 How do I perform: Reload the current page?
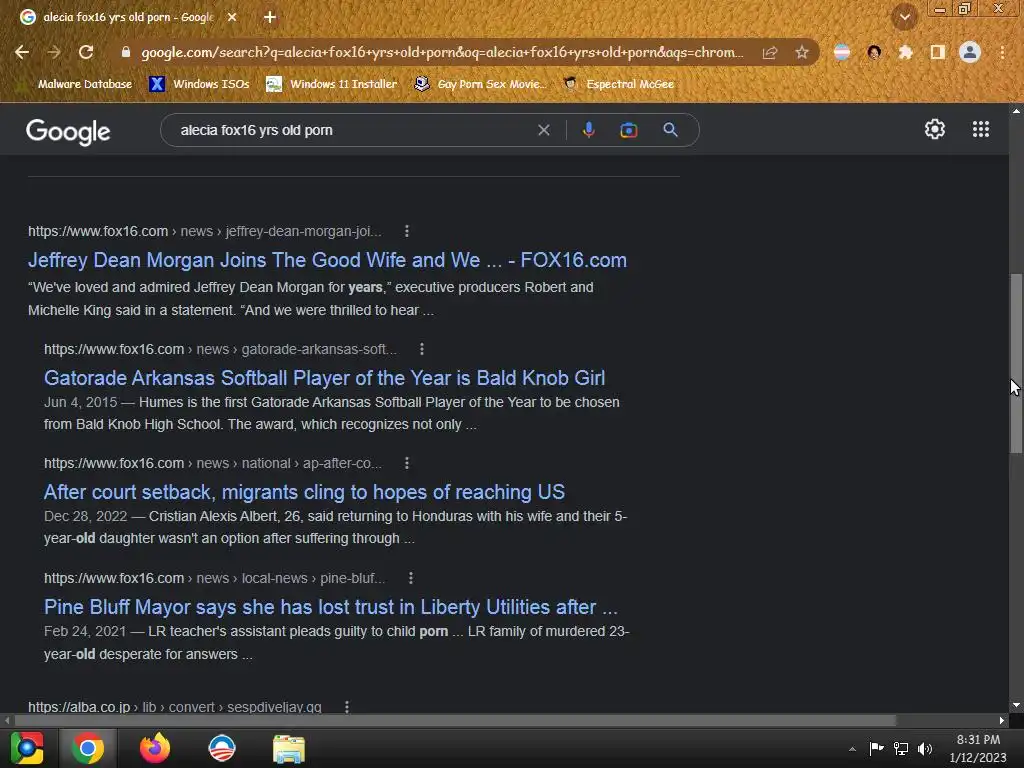click(86, 52)
